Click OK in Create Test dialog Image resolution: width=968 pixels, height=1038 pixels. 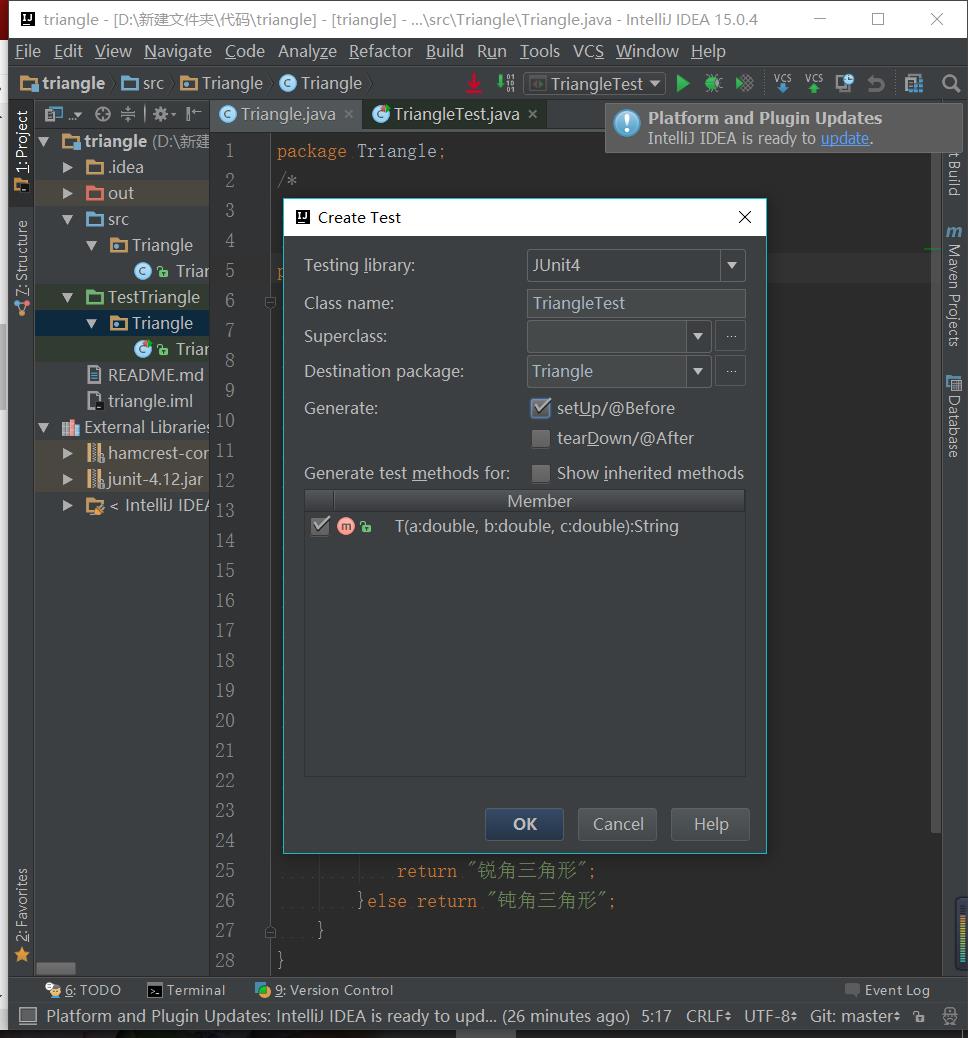(x=524, y=824)
